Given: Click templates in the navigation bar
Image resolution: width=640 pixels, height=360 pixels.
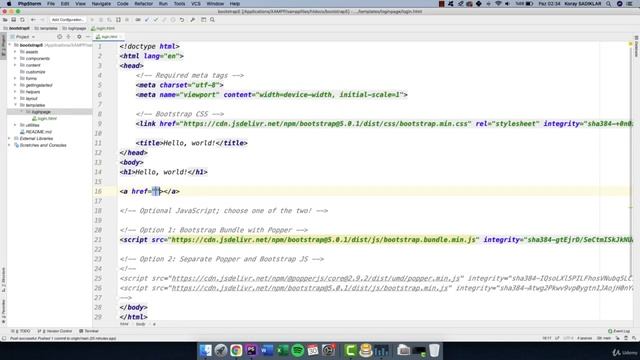Looking at the screenshot, I should [x=46, y=28].
